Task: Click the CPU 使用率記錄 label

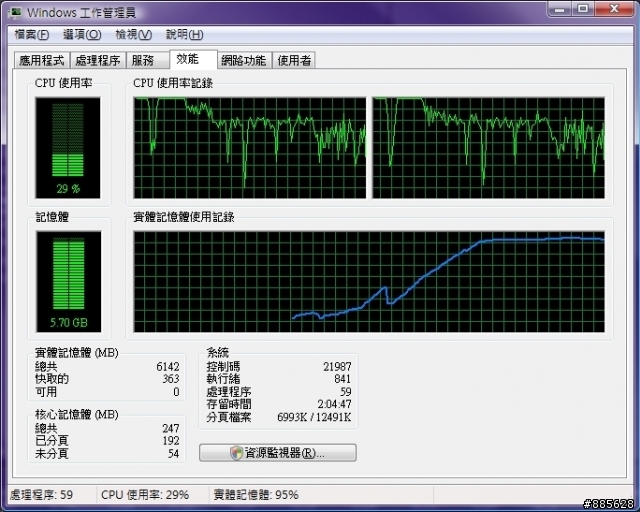Action: click(x=173, y=83)
